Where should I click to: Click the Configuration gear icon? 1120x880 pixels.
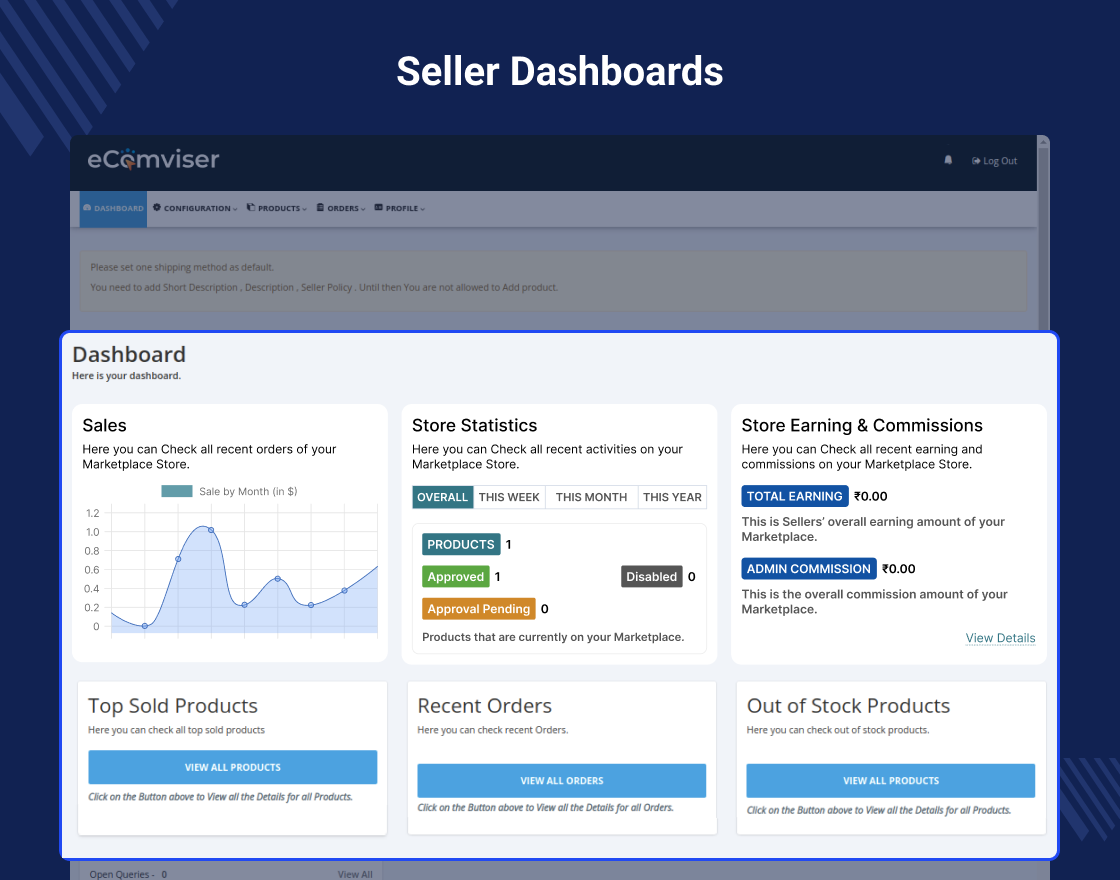pyautogui.click(x=157, y=207)
